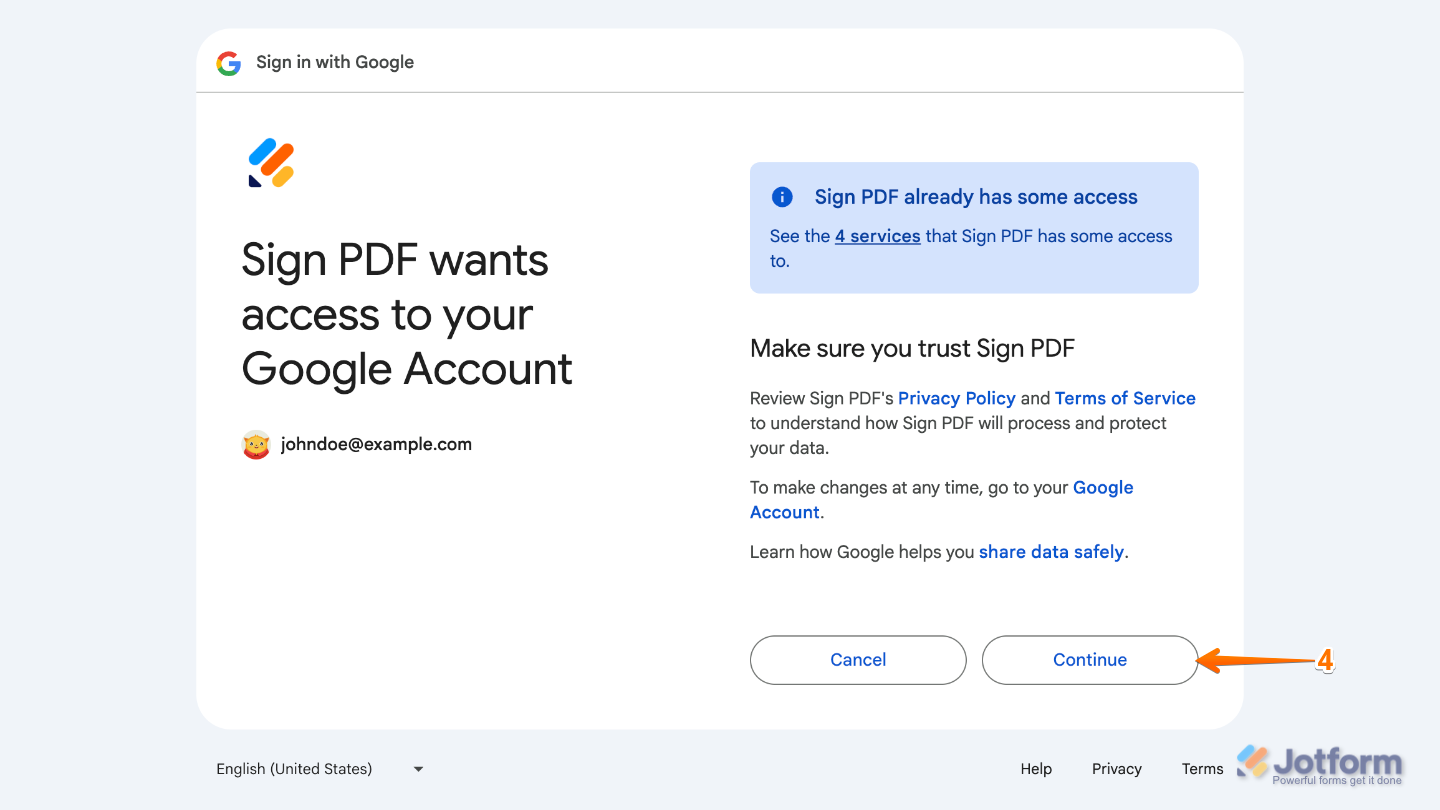
Task: Open the 4 services link
Action: coord(877,236)
